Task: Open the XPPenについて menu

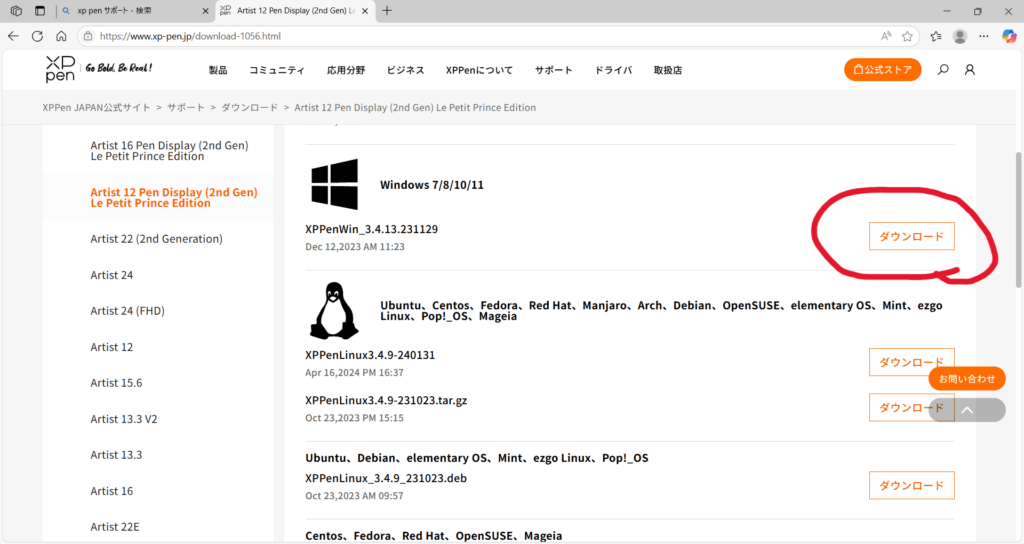Action: pyautogui.click(x=479, y=70)
